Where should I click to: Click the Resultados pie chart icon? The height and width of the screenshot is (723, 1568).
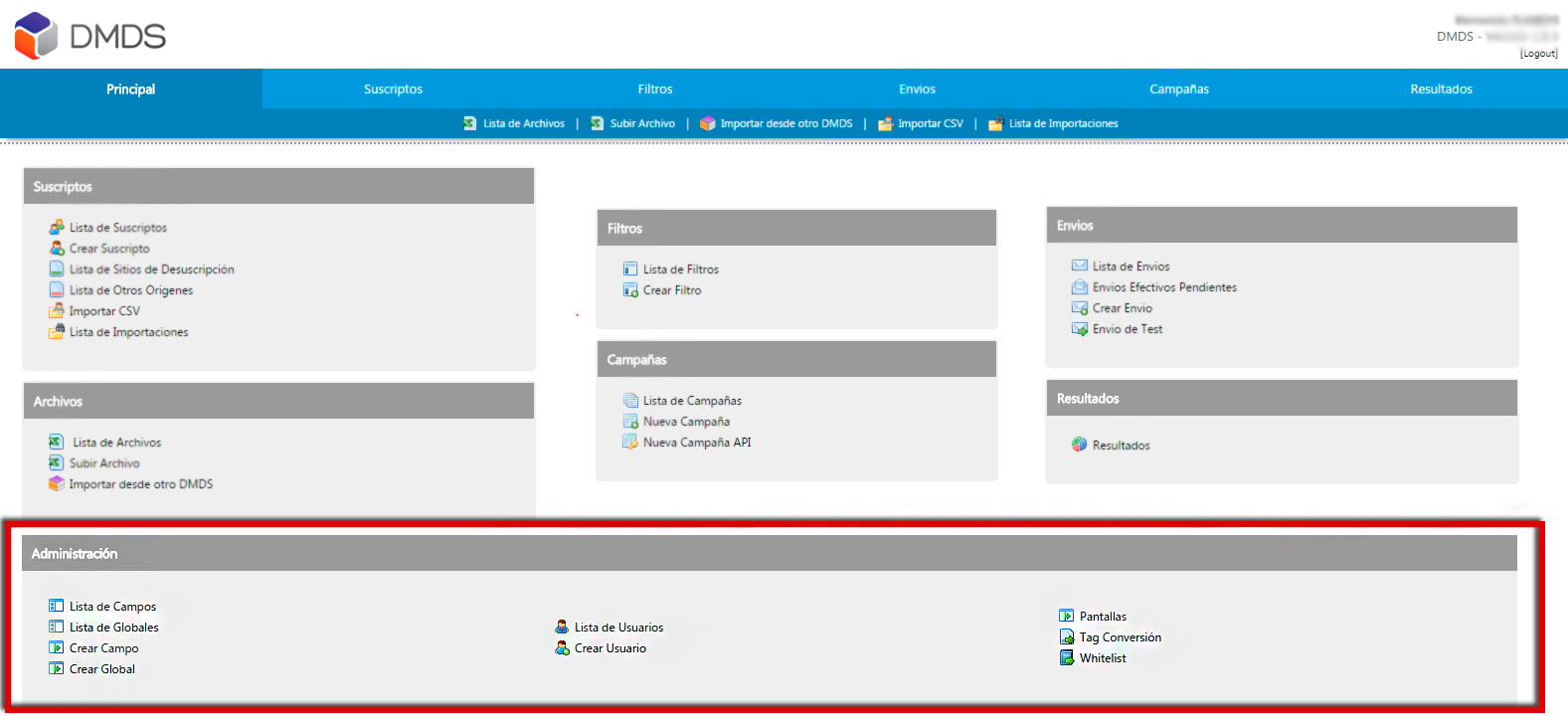[1079, 445]
